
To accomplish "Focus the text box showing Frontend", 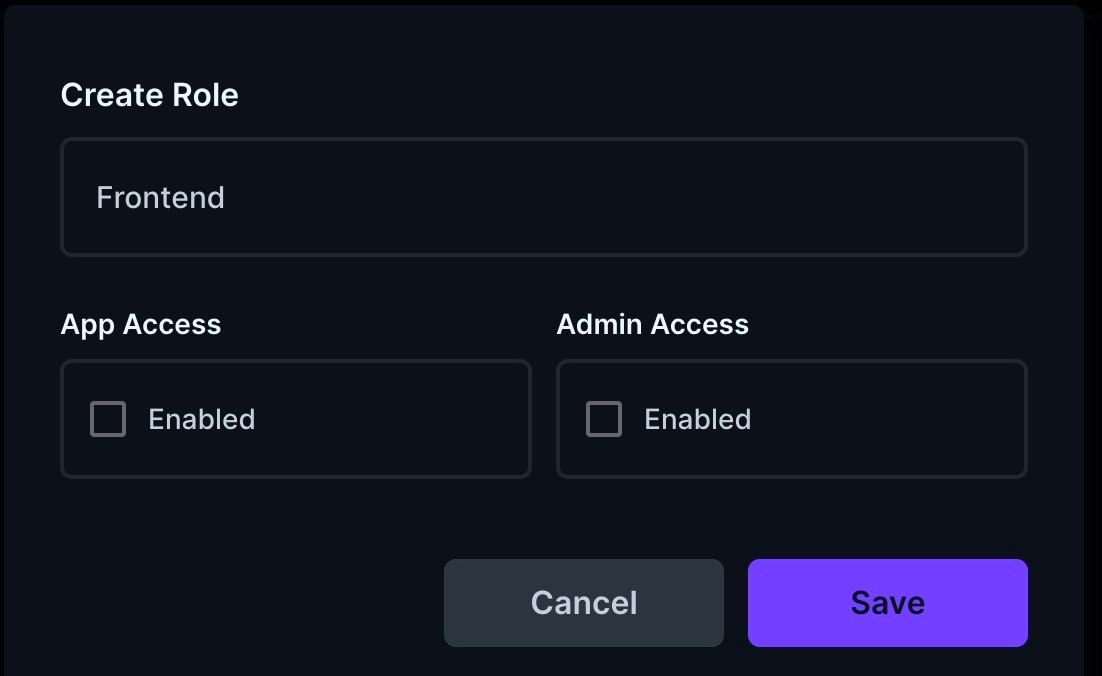I will point(544,197).
